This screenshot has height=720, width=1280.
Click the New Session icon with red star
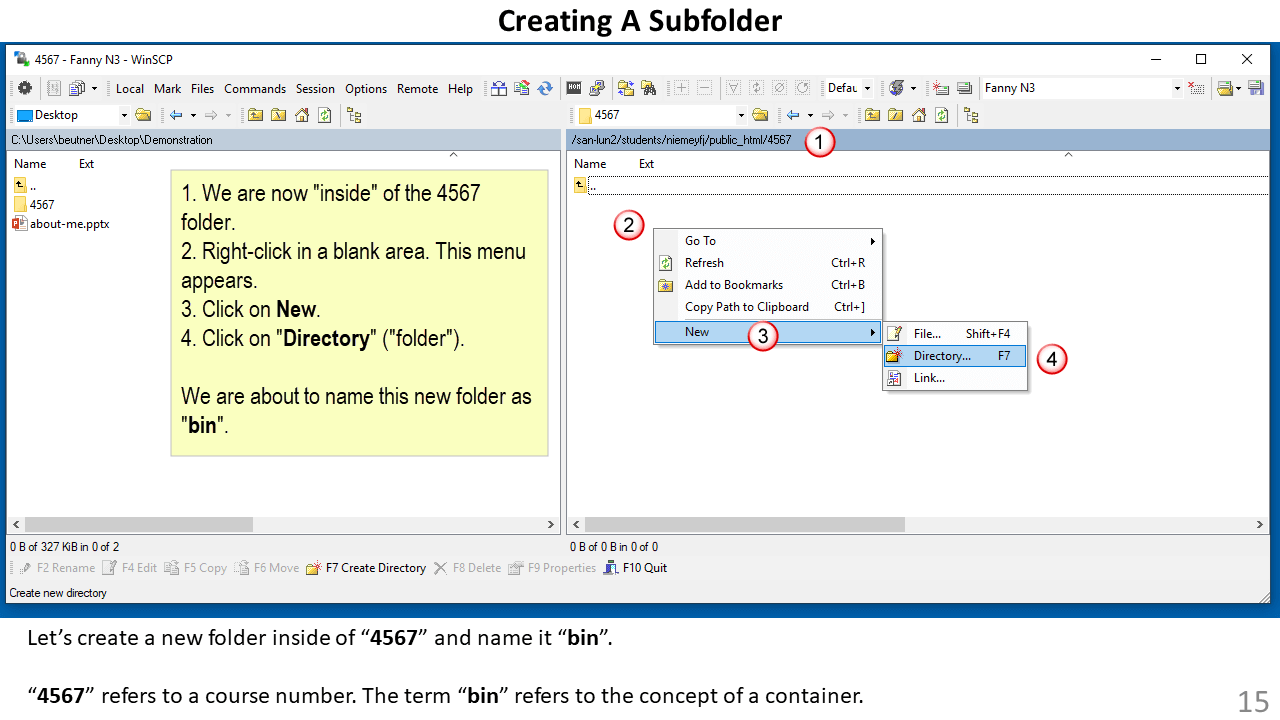(x=941, y=88)
